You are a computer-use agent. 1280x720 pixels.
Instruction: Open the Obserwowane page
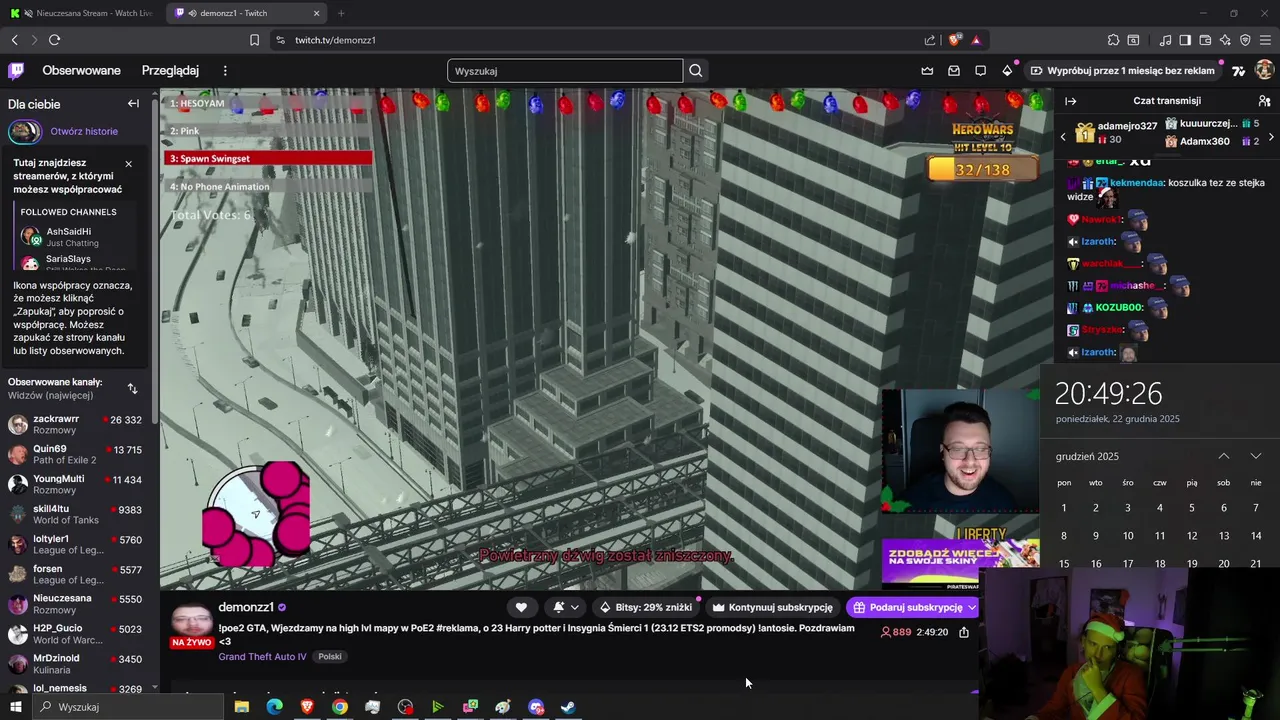tap(81, 71)
